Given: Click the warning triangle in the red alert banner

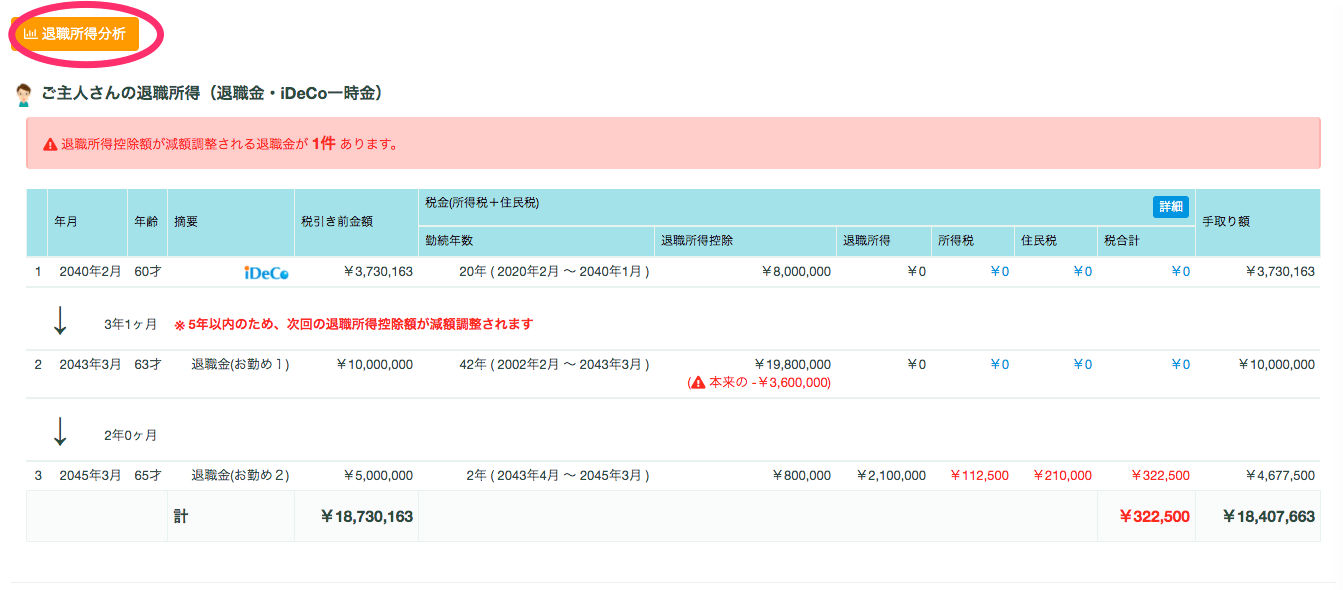Looking at the screenshot, I should (50, 144).
